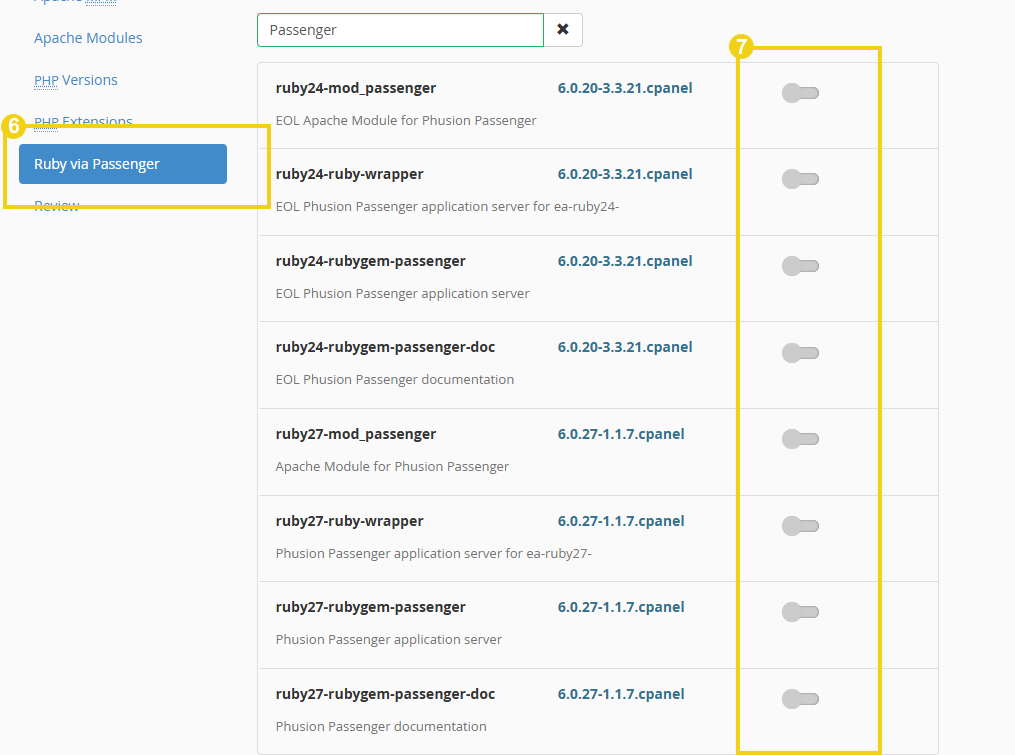
Task: Enable the ruby24-mod_passenger package toggle
Action: (799, 93)
